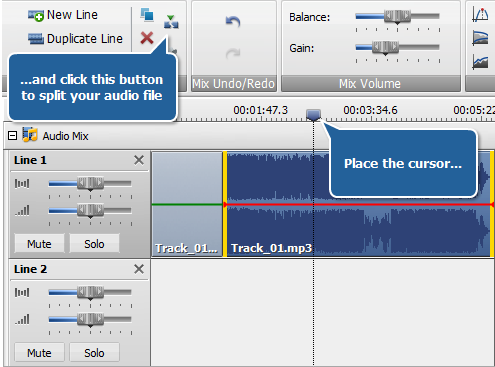Click the Mix Volume group label
The height and width of the screenshot is (367, 495).
click(370, 84)
